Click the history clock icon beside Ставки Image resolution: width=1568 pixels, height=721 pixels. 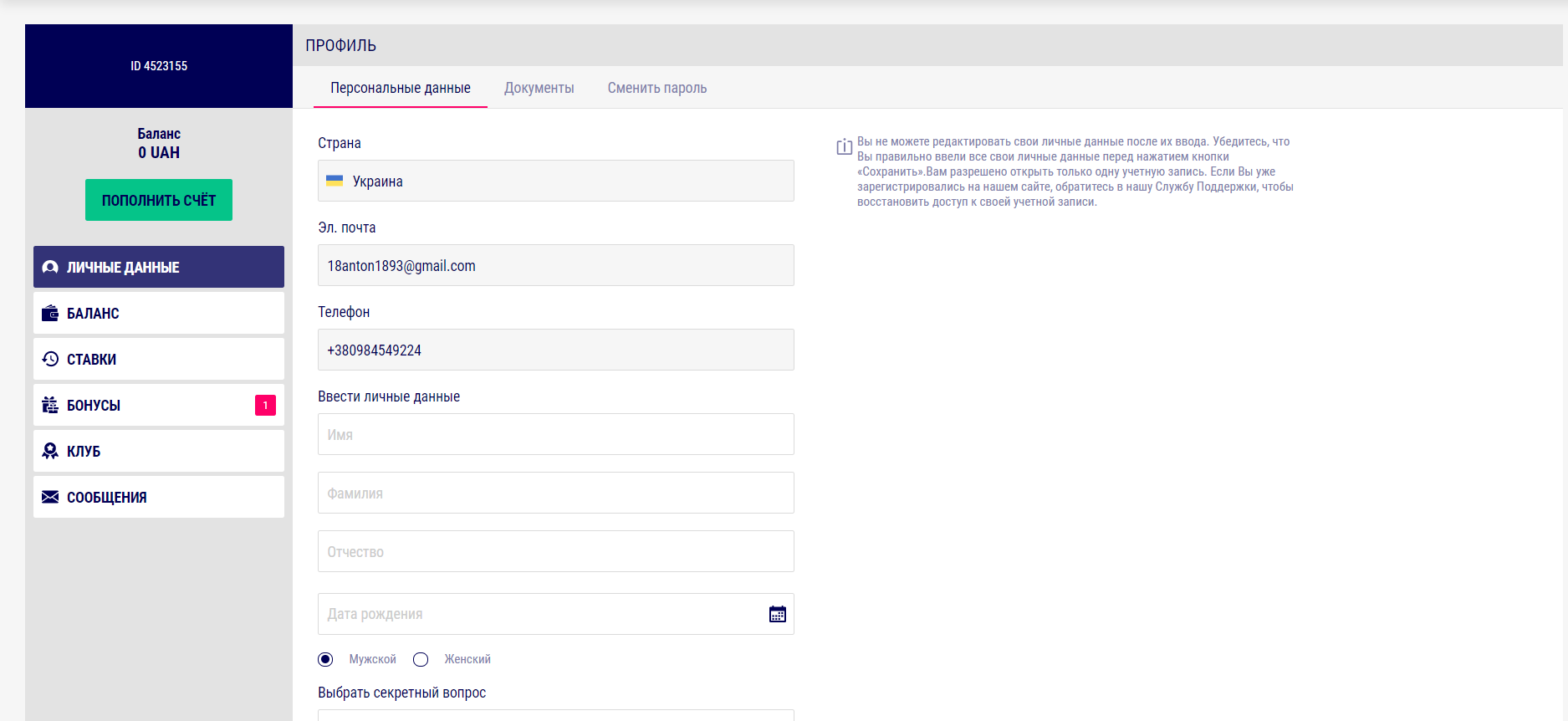coord(50,359)
